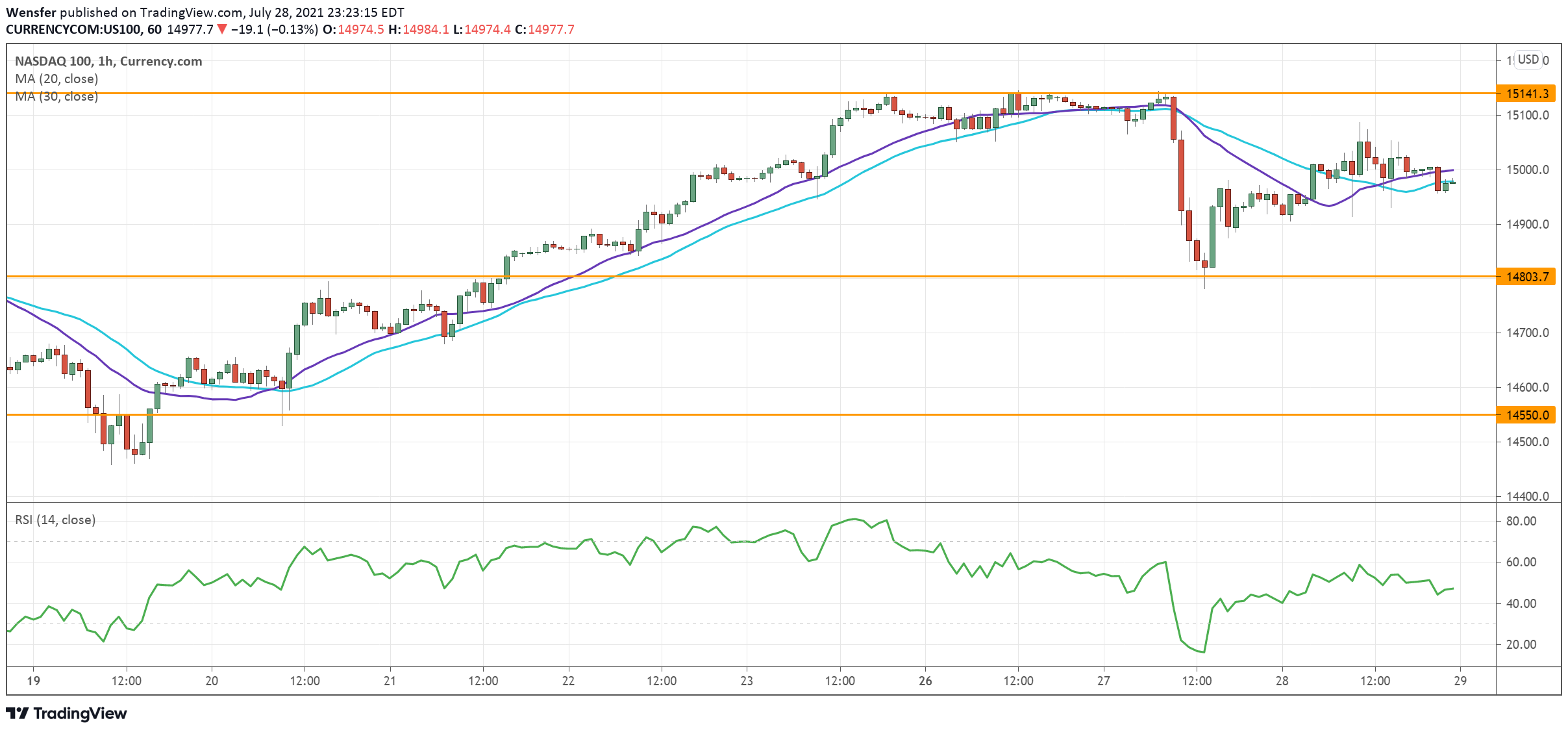
Task: Click the TradingView.com text in header
Action: (192, 12)
